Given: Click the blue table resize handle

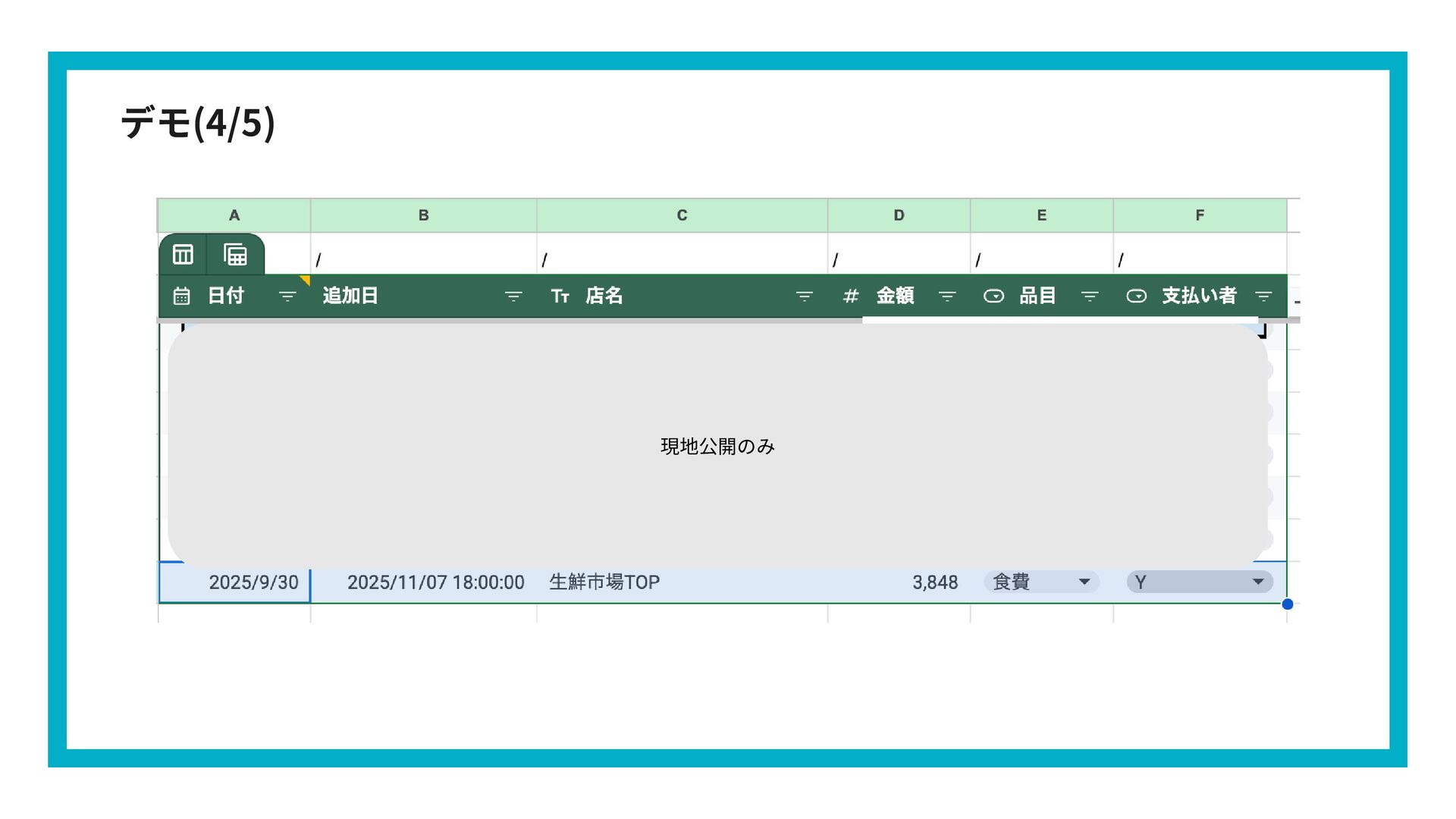Looking at the screenshot, I should point(1287,604).
